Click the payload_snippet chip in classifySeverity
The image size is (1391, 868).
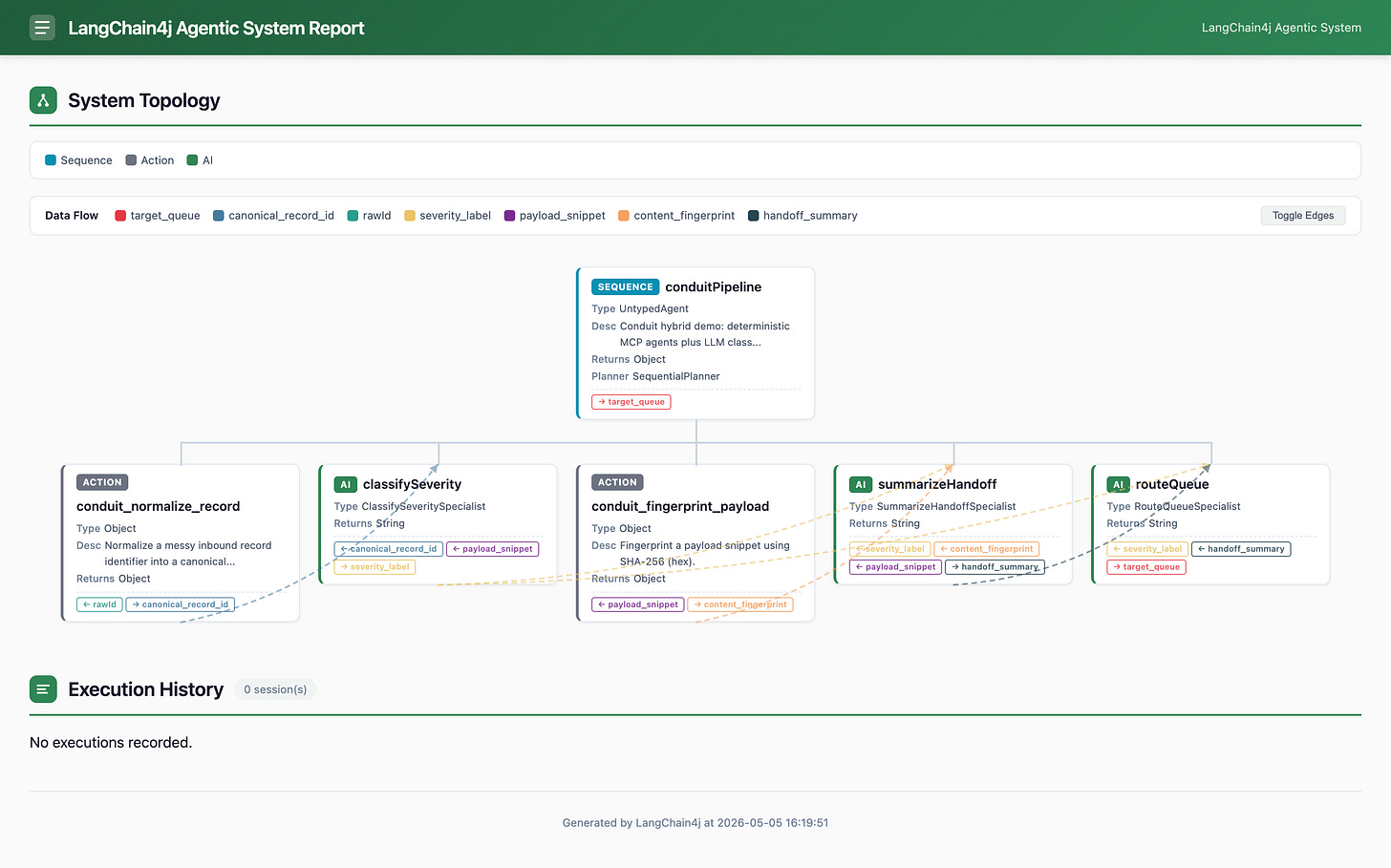coord(493,549)
